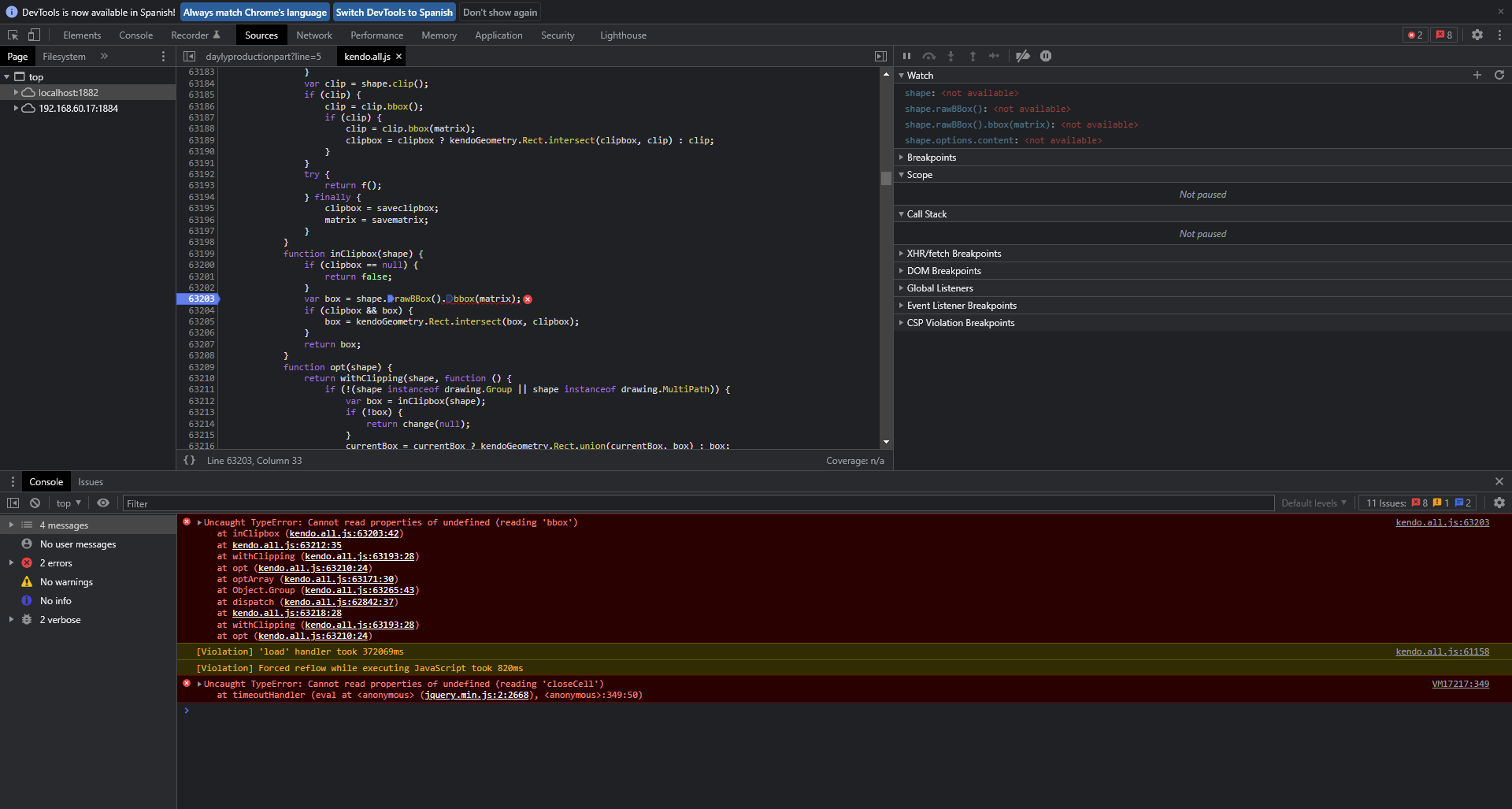This screenshot has height=809, width=1512.
Task: Toggle pause on exceptions button
Action: [1045, 56]
